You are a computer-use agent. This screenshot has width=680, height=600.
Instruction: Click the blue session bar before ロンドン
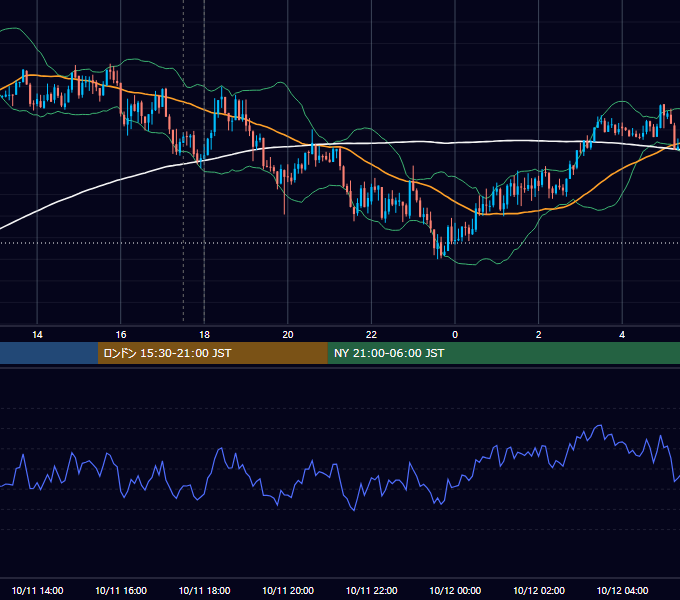point(49,353)
